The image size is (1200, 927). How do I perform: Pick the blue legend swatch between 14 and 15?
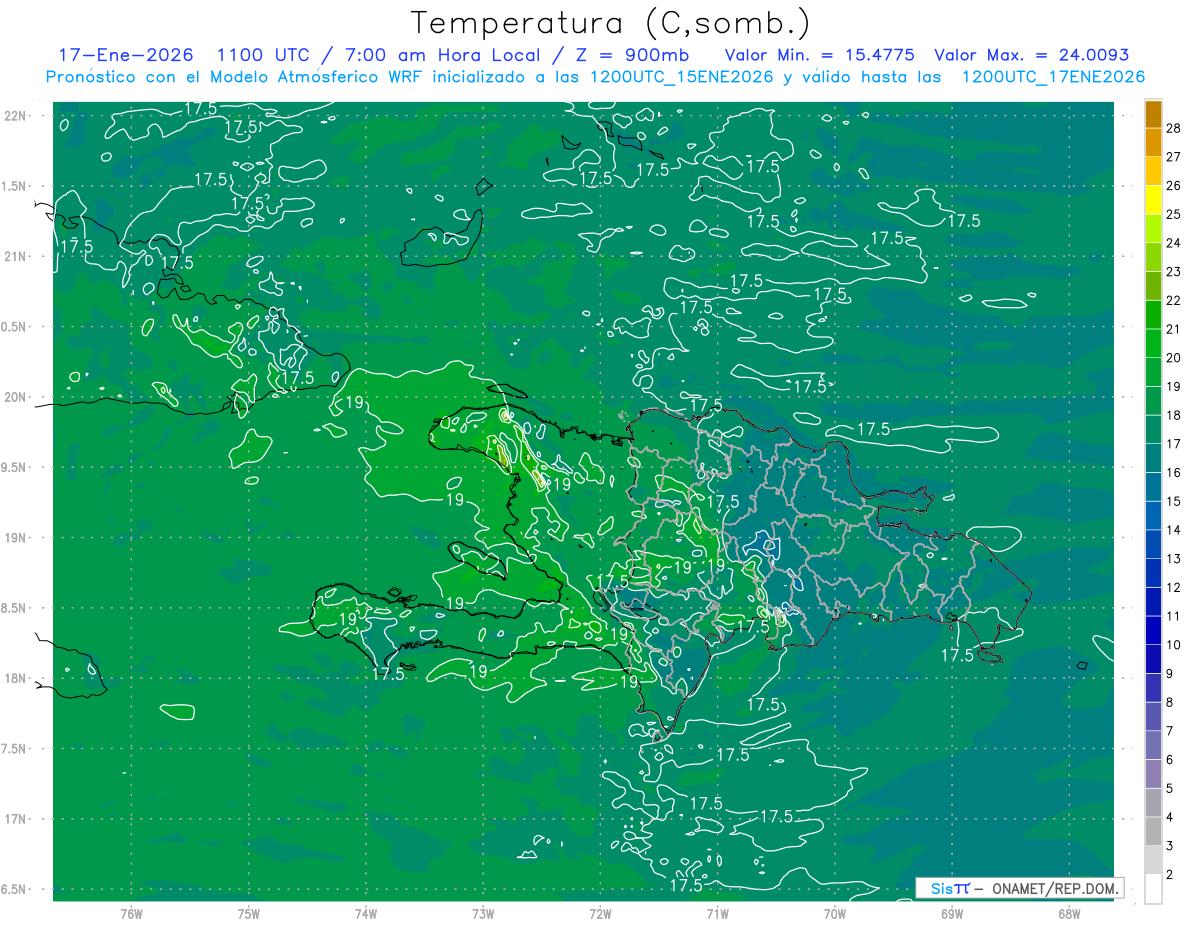tap(1153, 515)
